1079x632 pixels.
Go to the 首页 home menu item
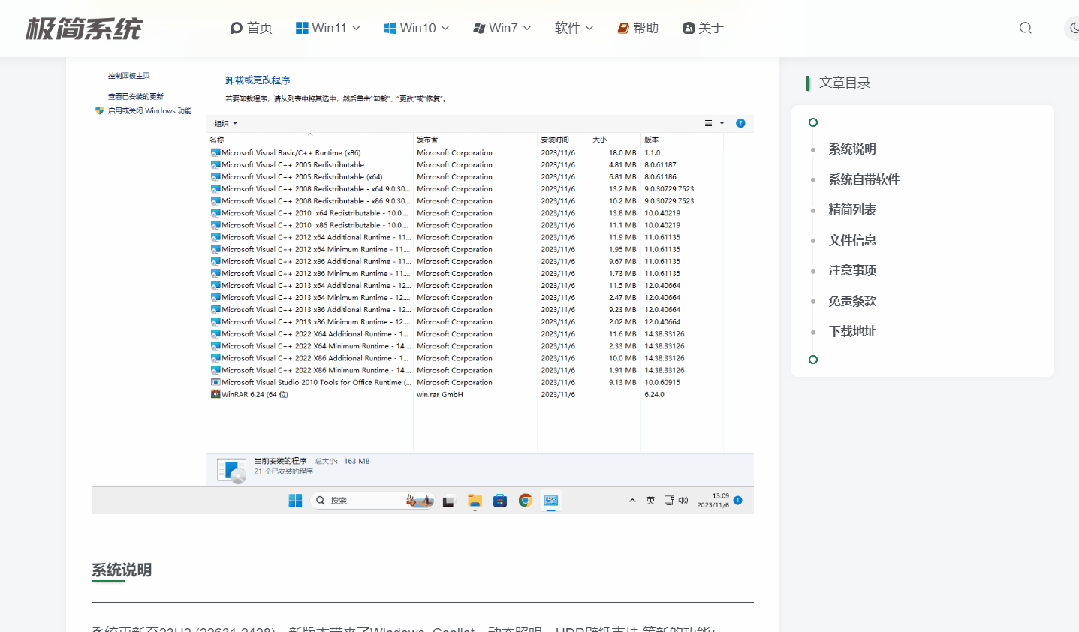[x=251, y=28]
